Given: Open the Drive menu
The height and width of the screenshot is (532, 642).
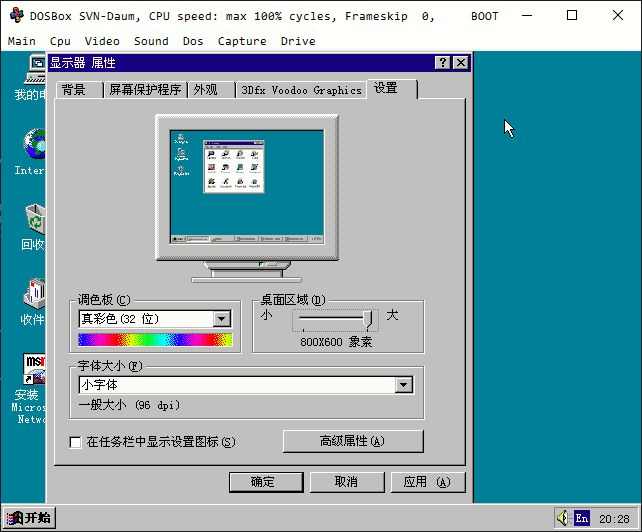Looking at the screenshot, I should [298, 41].
